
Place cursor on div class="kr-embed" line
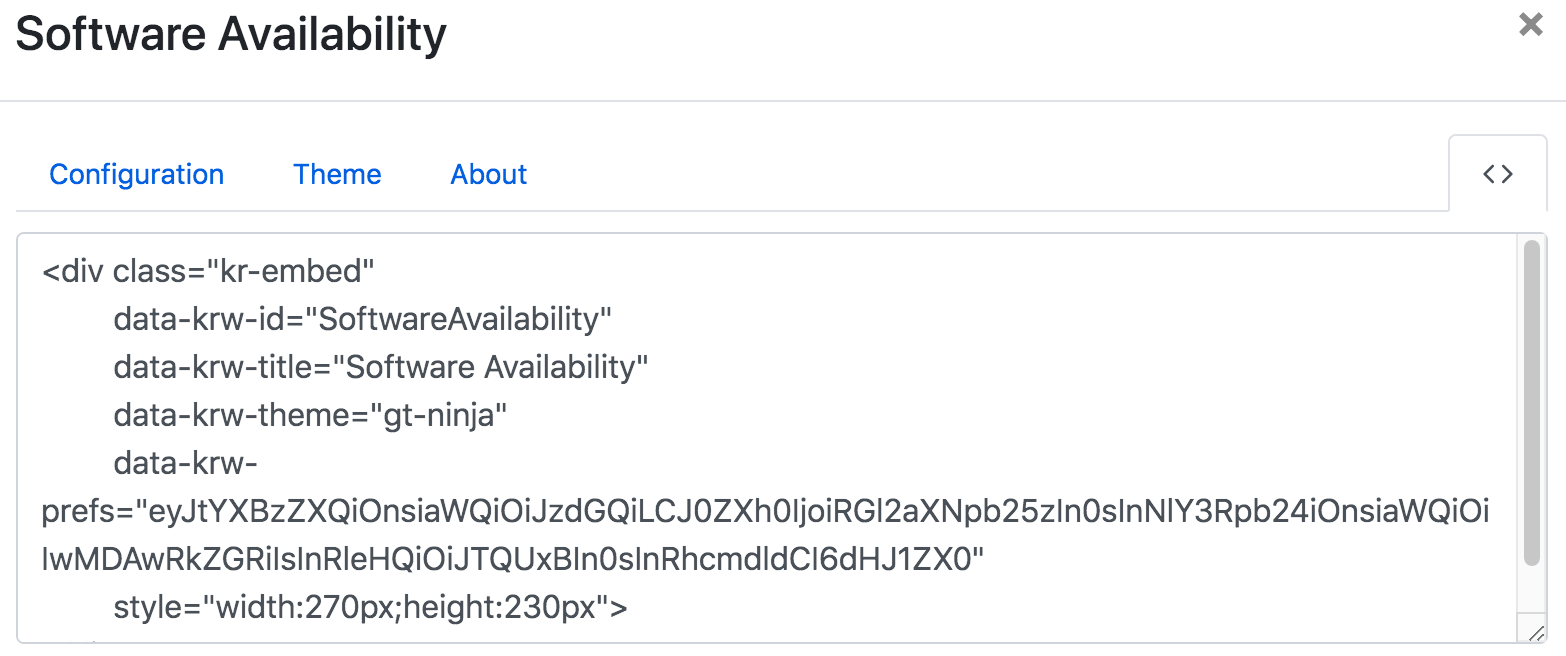[x=208, y=271]
